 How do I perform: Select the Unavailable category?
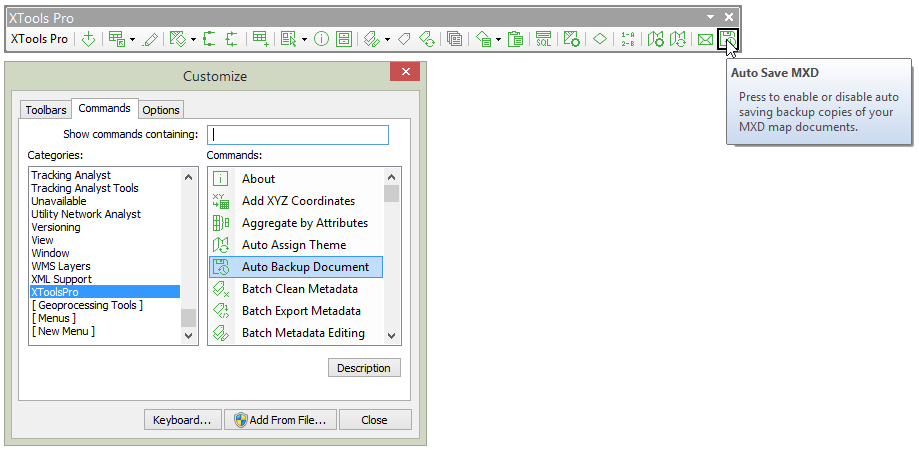tap(59, 201)
